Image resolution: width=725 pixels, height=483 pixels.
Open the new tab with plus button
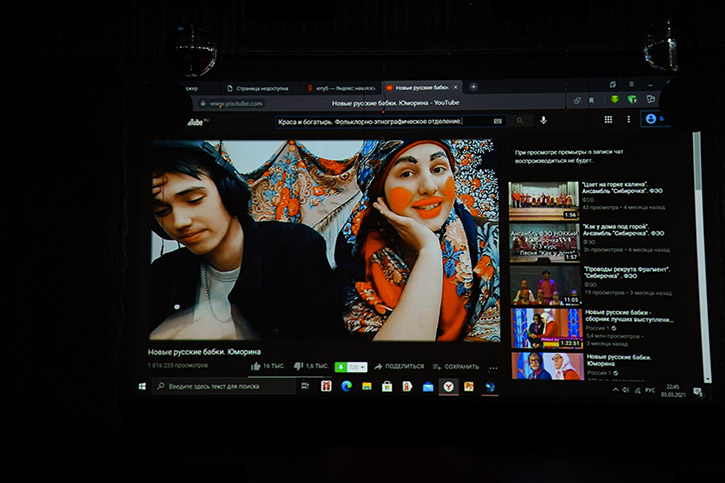click(473, 87)
